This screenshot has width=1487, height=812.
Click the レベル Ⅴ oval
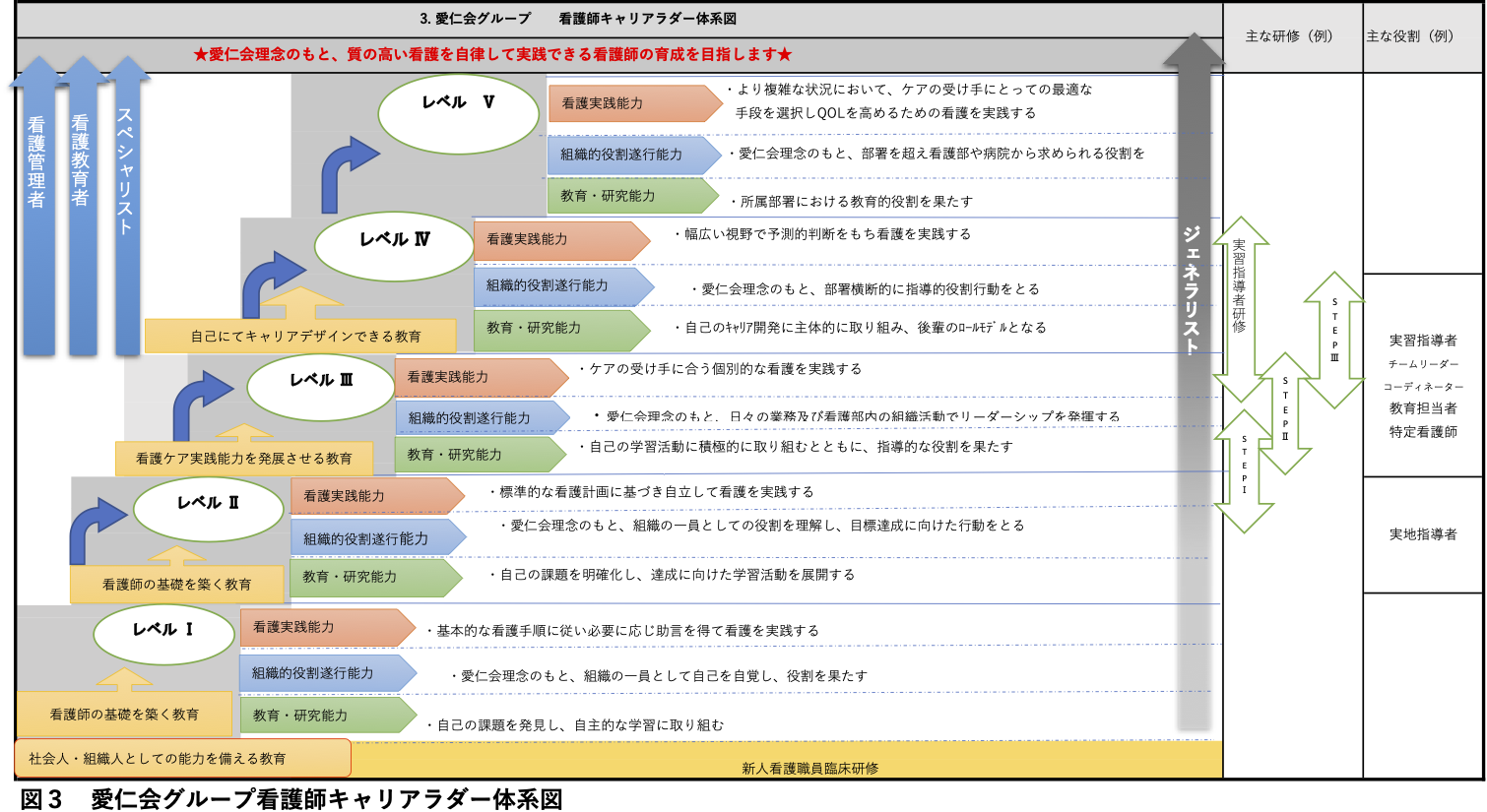[x=458, y=113]
